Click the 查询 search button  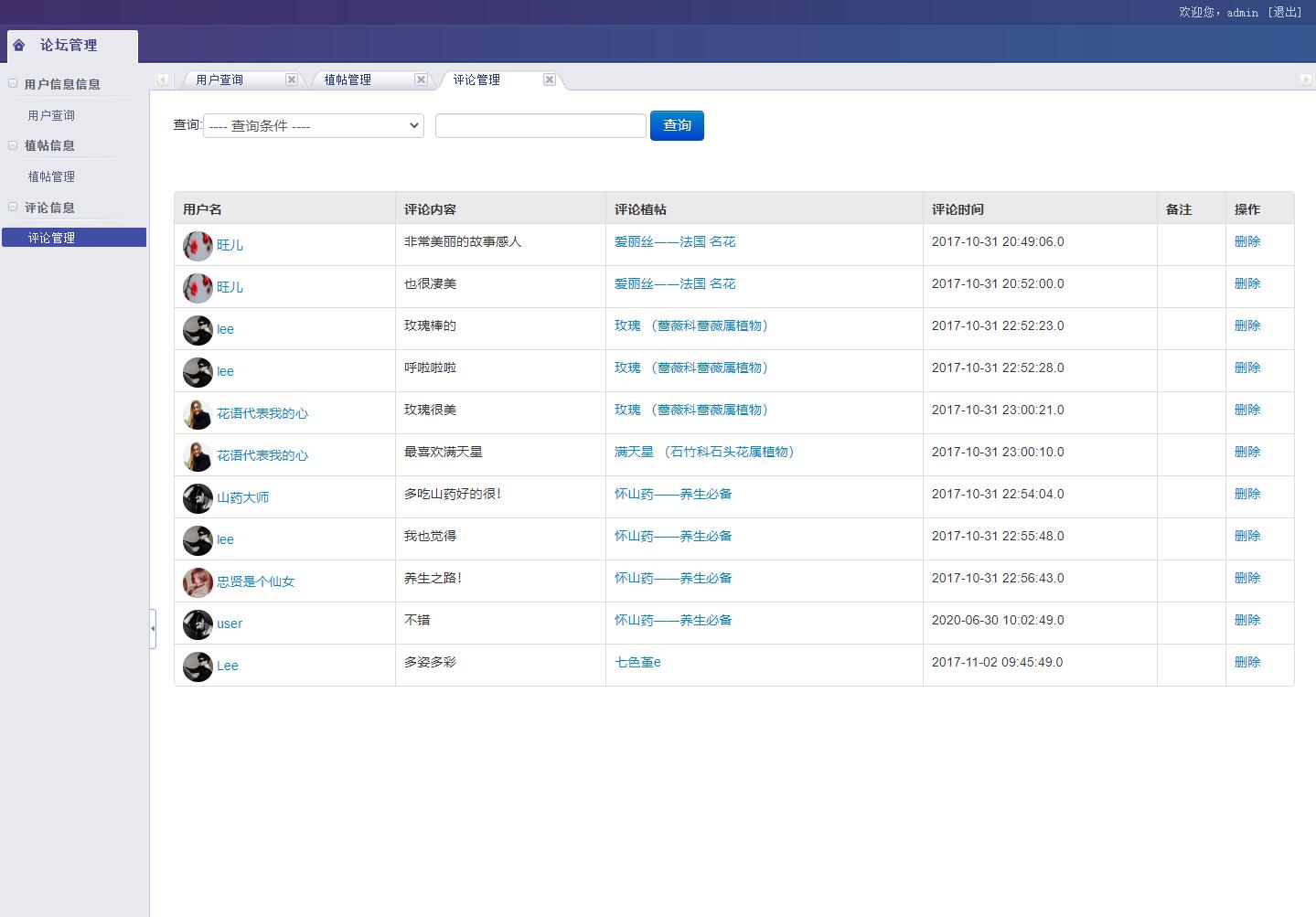pos(677,125)
